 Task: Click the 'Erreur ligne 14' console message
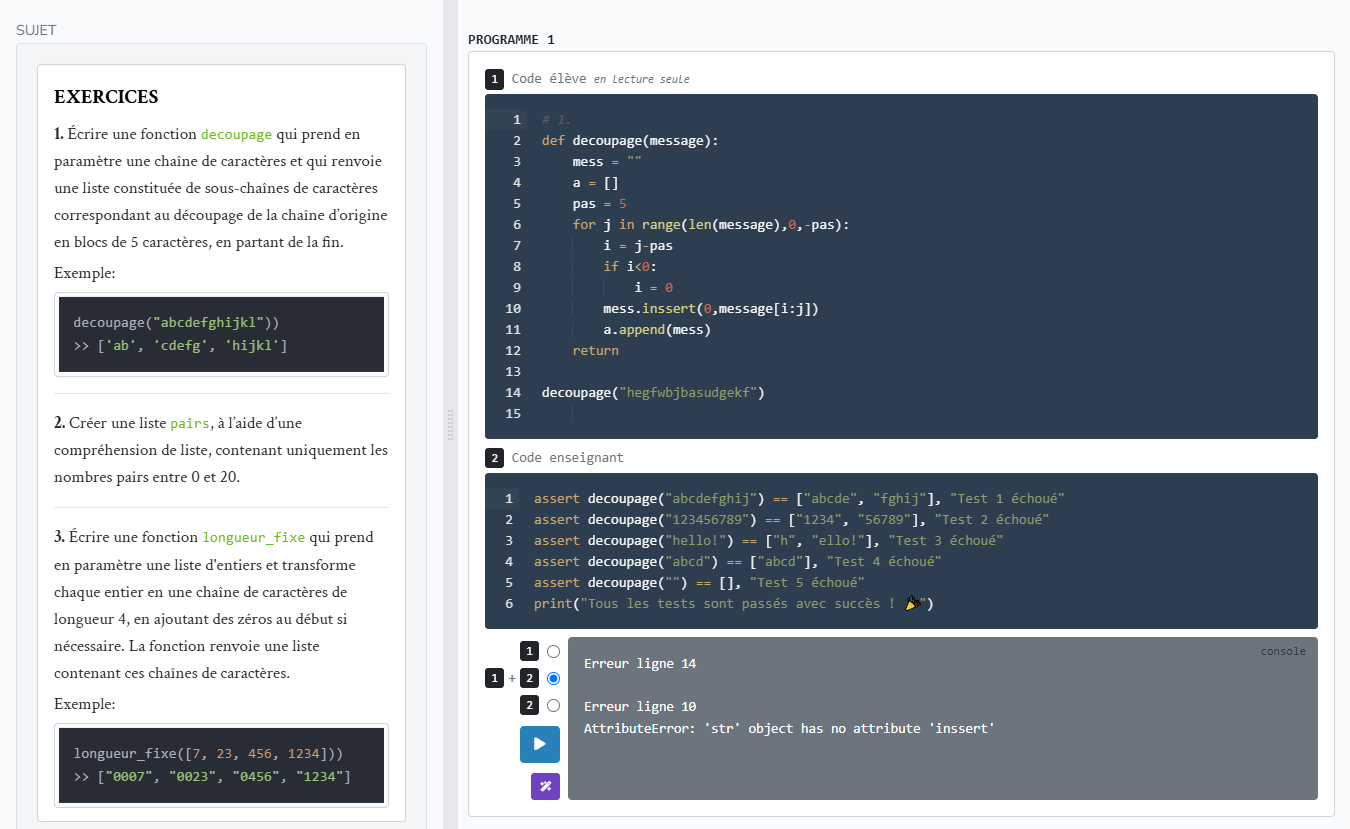coord(640,664)
